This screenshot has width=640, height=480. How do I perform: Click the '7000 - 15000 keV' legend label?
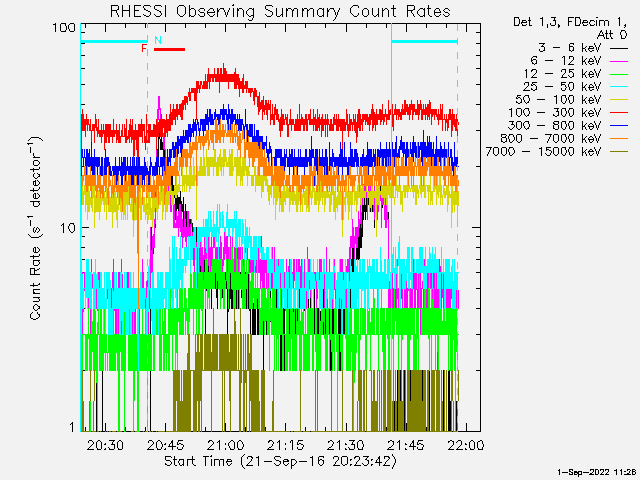click(x=543, y=152)
